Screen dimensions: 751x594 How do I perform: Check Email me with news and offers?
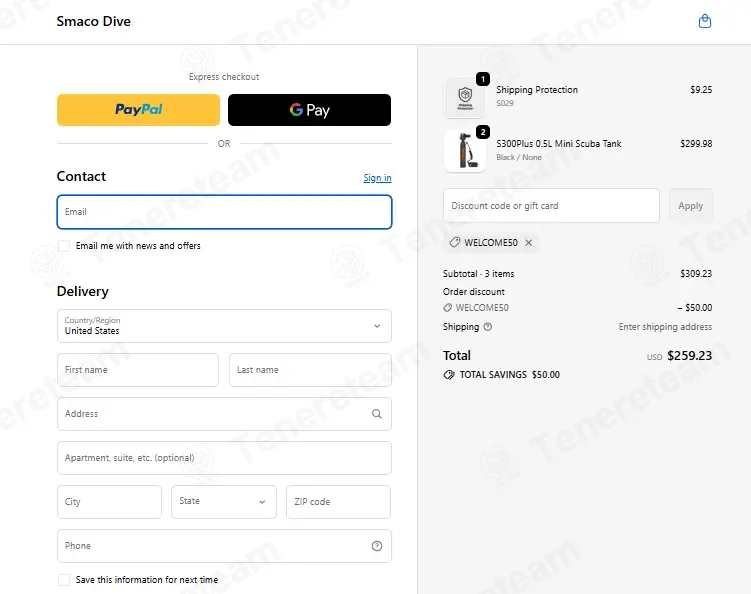coord(64,246)
